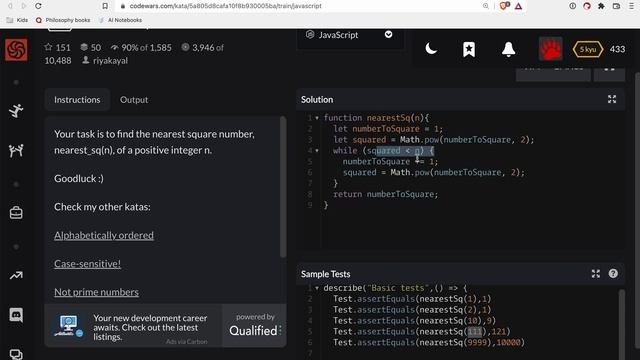640x360 pixels.
Task: Collapse the describe block fold arrow
Action: point(317,288)
